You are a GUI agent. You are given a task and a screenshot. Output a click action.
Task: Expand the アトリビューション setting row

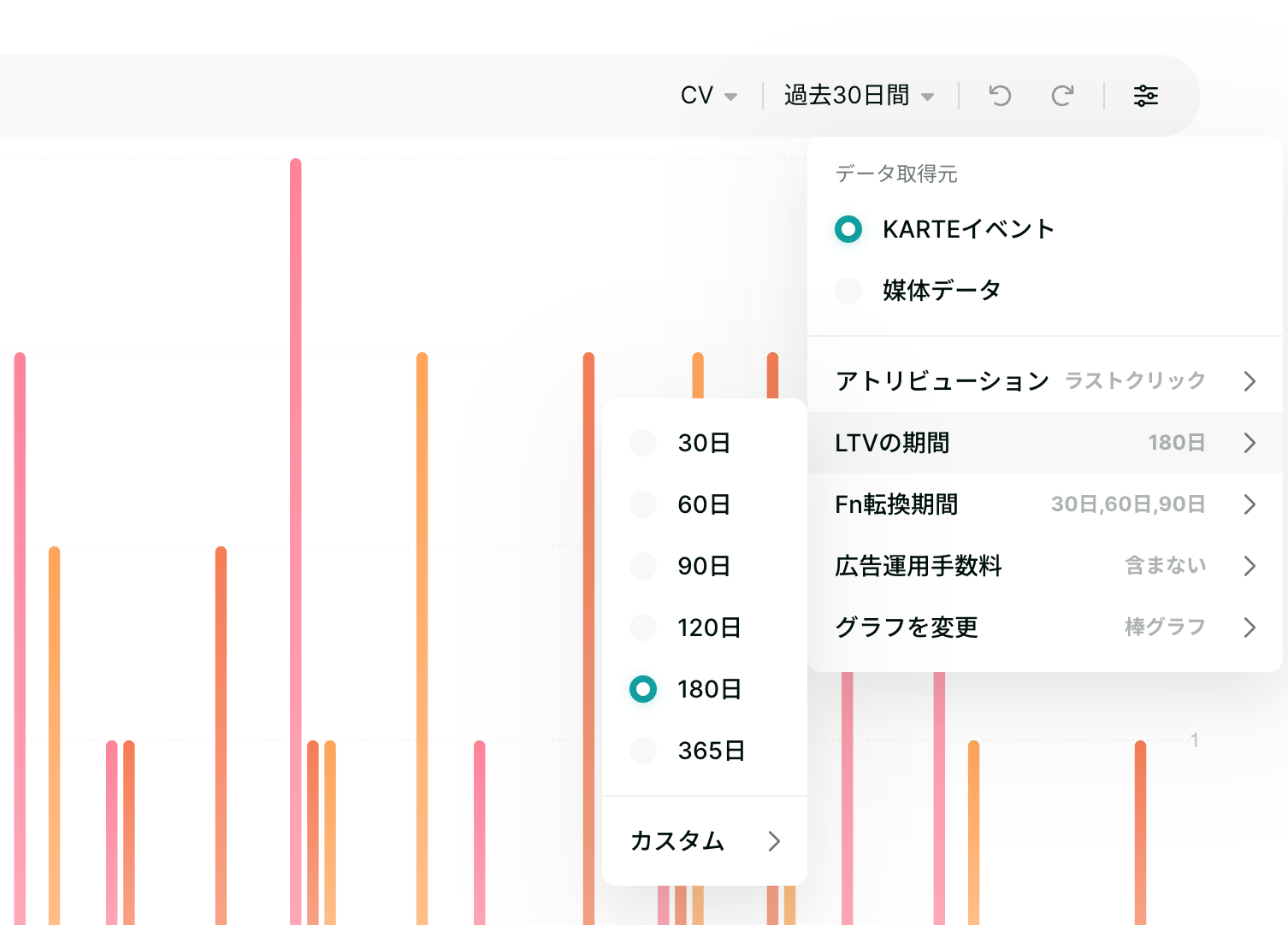click(x=1045, y=381)
